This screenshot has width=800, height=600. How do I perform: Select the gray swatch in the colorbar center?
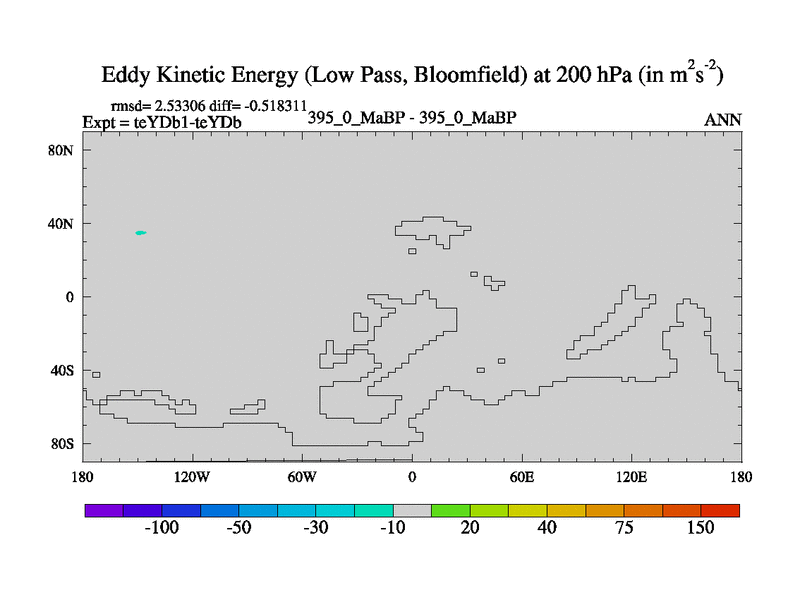(412, 510)
